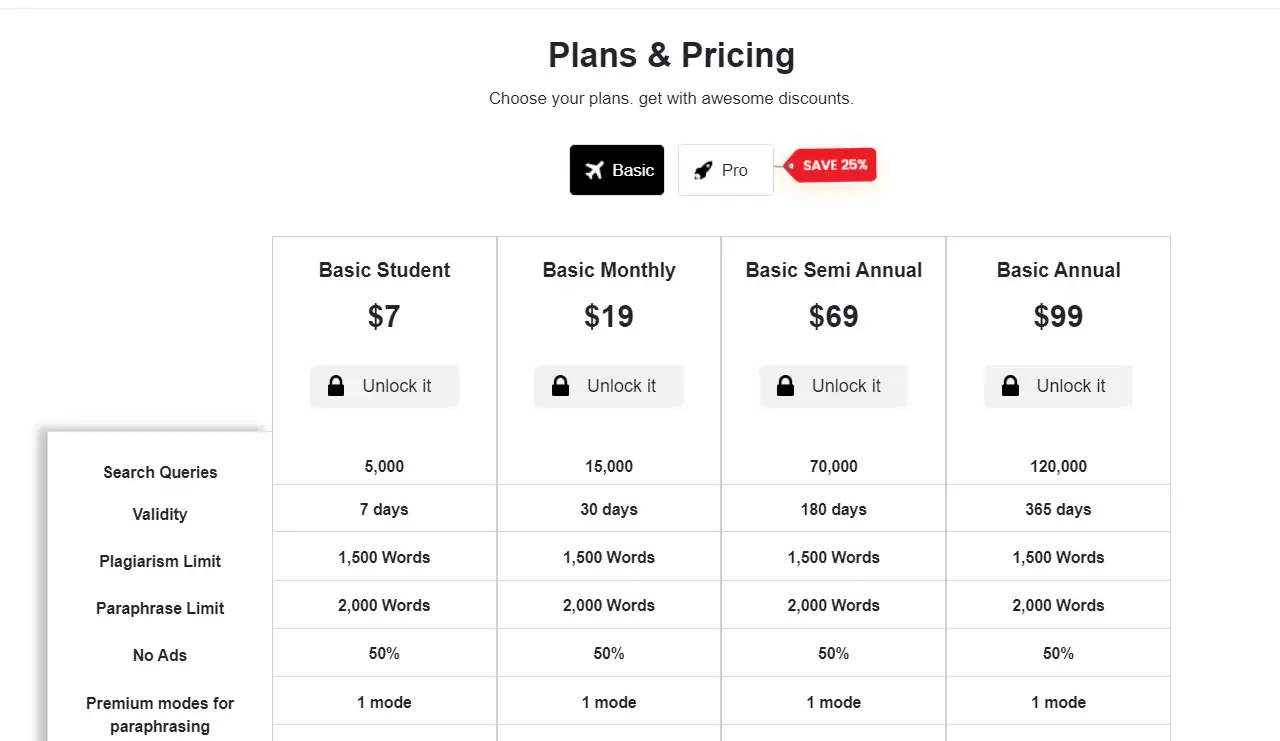The image size is (1280, 741).
Task: Click the Plans & Pricing heading
Action: pos(671,55)
